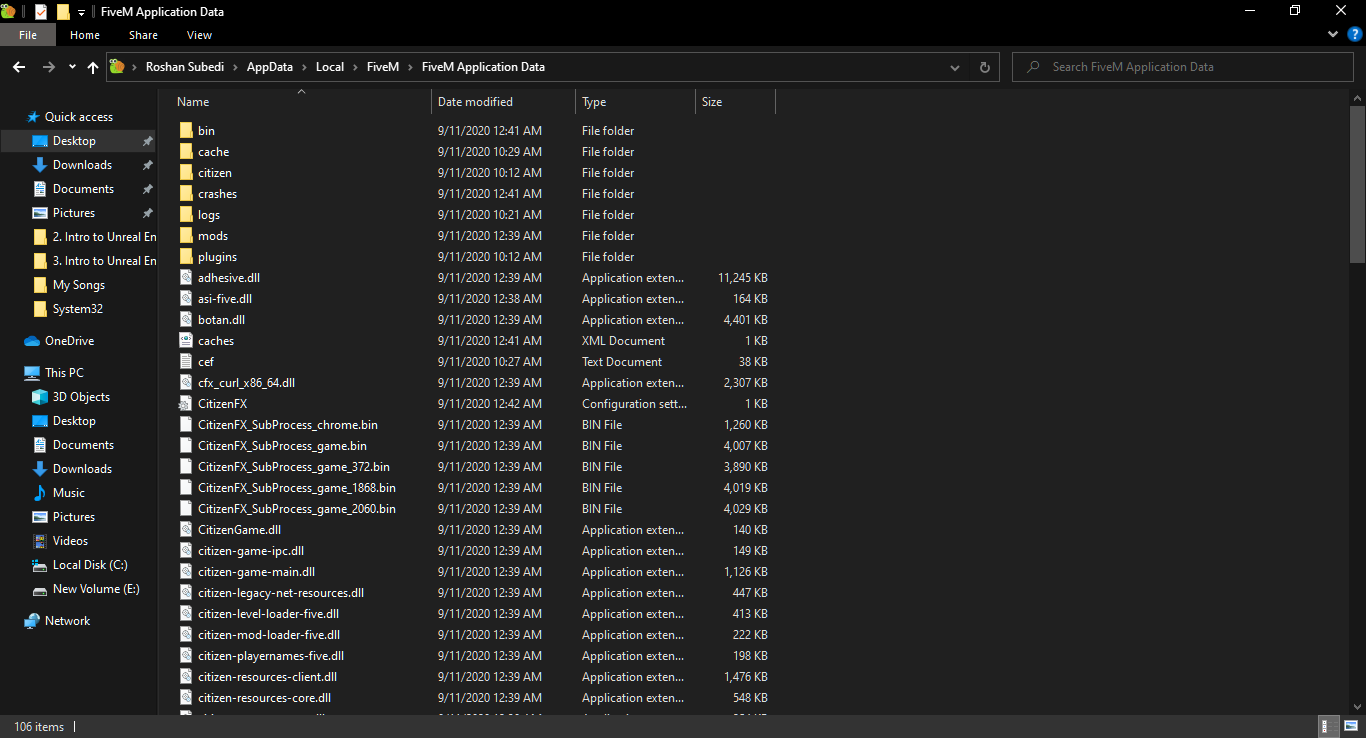This screenshot has height=738, width=1366.
Task: Select the logs folder icon
Action: pyautogui.click(x=186, y=215)
